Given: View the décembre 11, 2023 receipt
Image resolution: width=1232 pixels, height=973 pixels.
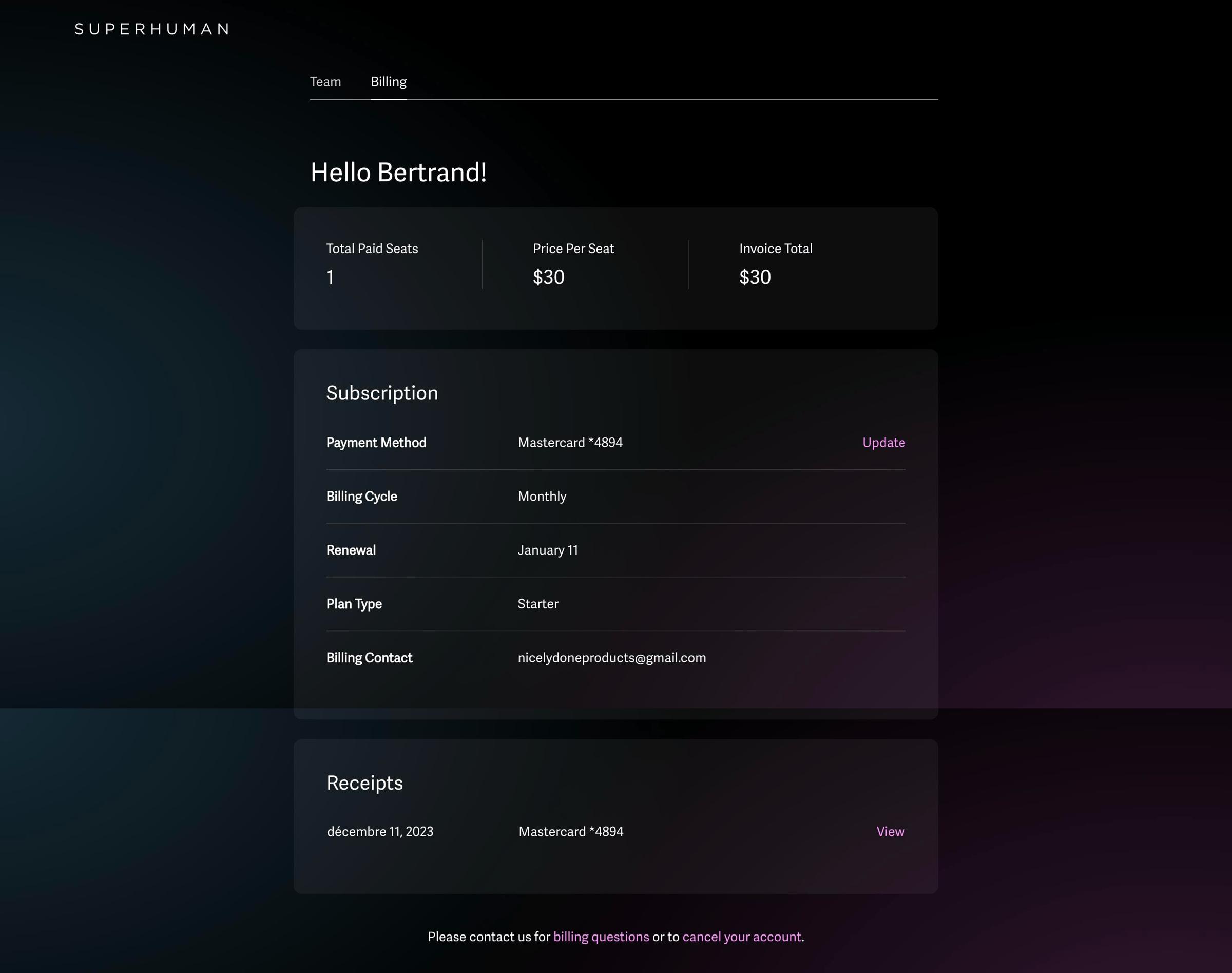Looking at the screenshot, I should tap(890, 832).
